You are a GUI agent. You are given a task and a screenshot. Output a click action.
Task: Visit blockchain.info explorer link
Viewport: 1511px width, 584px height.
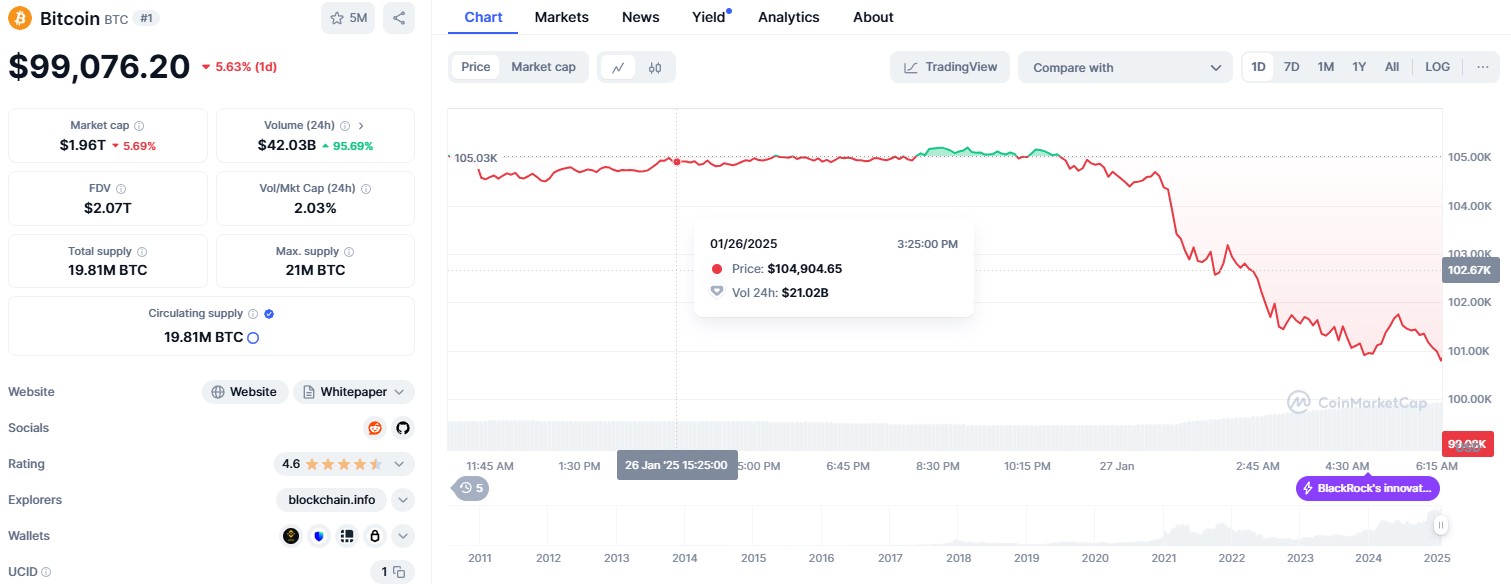331,499
